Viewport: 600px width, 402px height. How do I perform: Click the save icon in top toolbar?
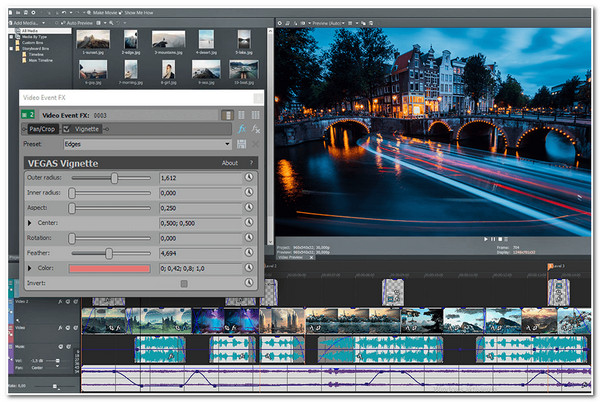click(x=25, y=13)
